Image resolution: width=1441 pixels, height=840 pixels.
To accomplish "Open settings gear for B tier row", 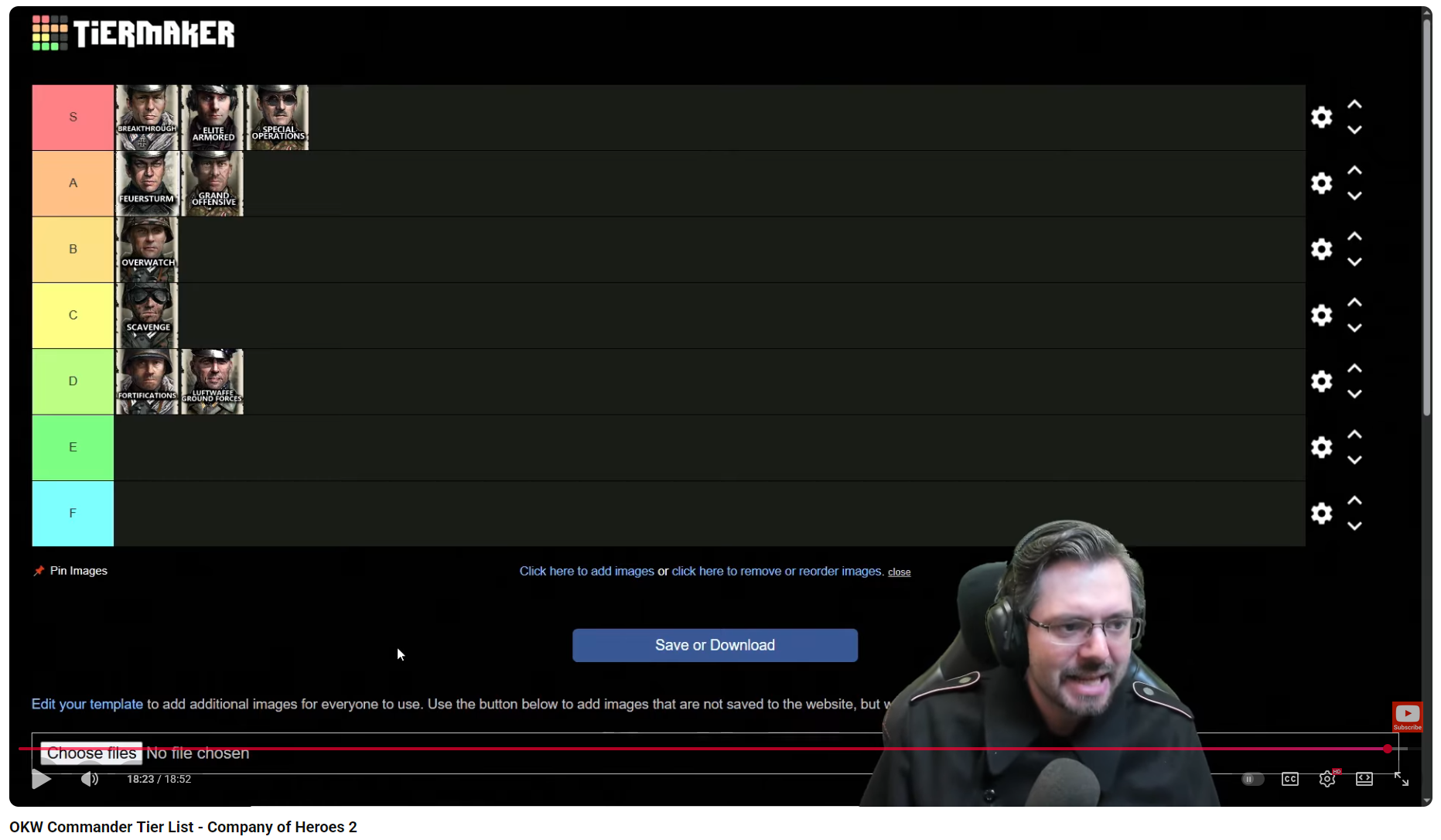I will pyautogui.click(x=1322, y=249).
